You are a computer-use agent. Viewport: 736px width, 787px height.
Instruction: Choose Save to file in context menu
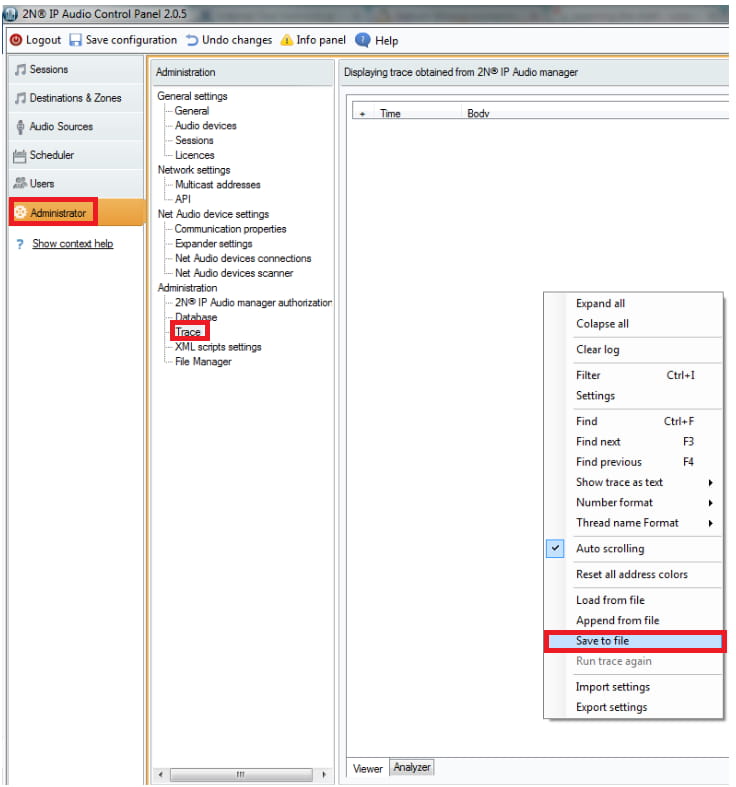(635, 641)
